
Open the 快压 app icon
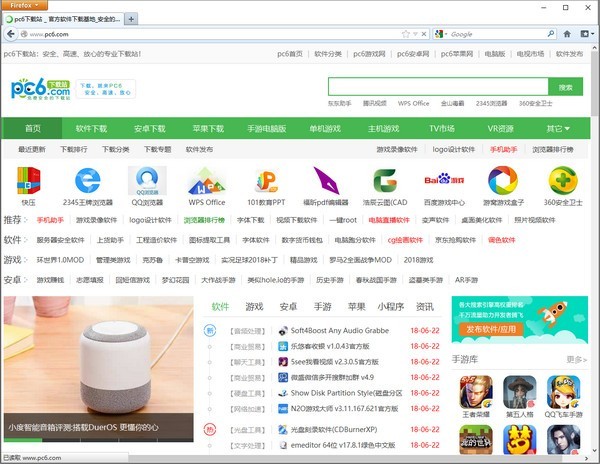pyautogui.click(x=28, y=182)
